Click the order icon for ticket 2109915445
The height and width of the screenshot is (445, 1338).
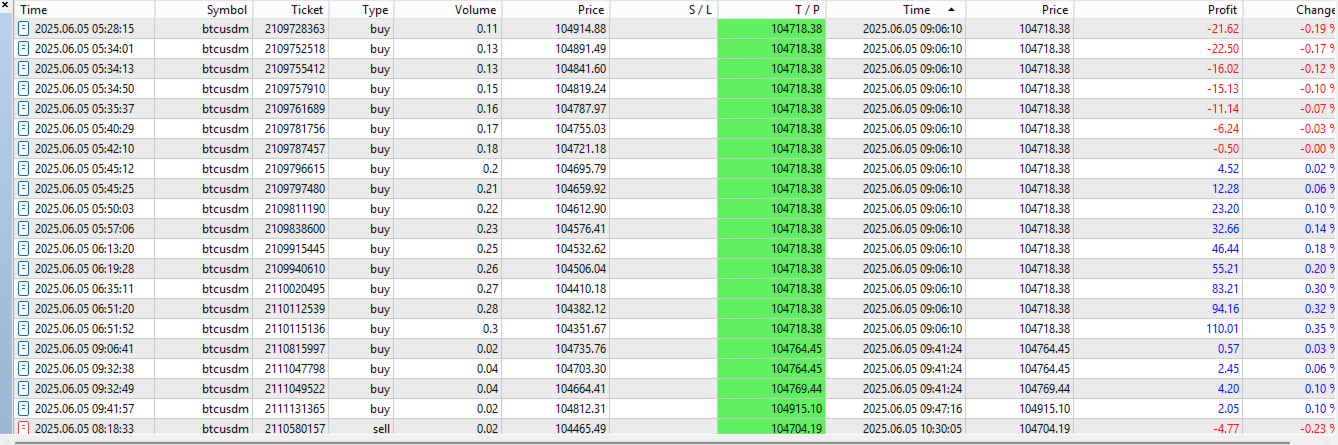coord(24,249)
